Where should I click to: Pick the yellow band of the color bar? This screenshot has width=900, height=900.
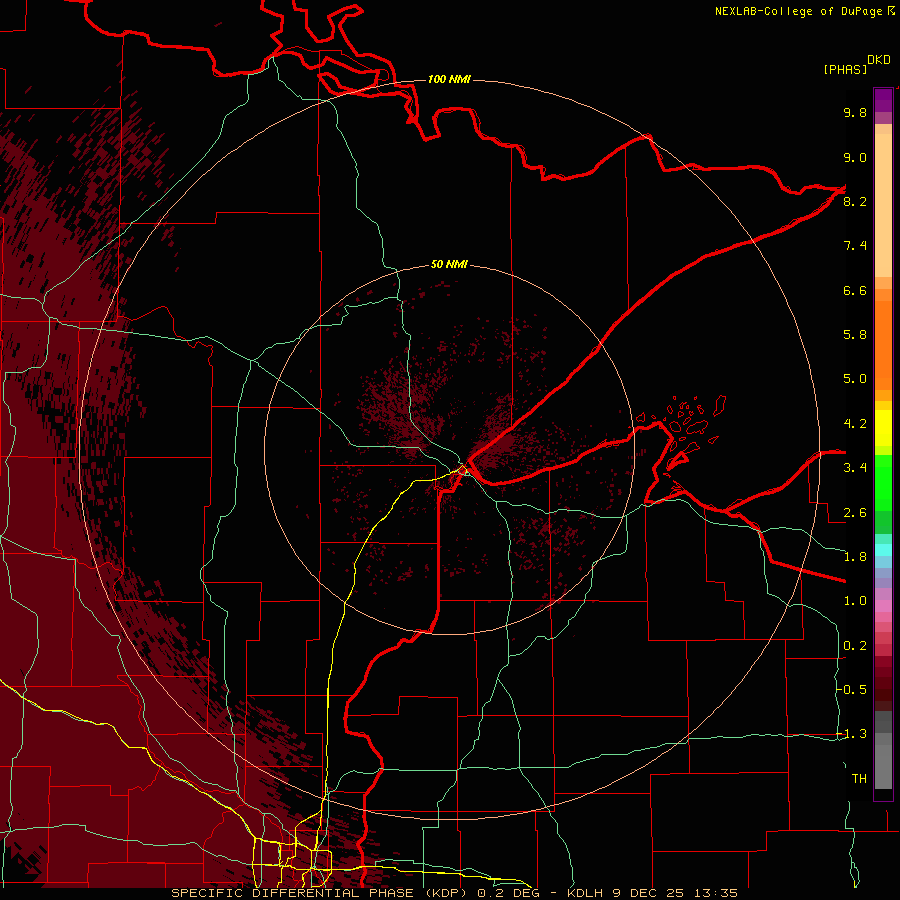883,428
